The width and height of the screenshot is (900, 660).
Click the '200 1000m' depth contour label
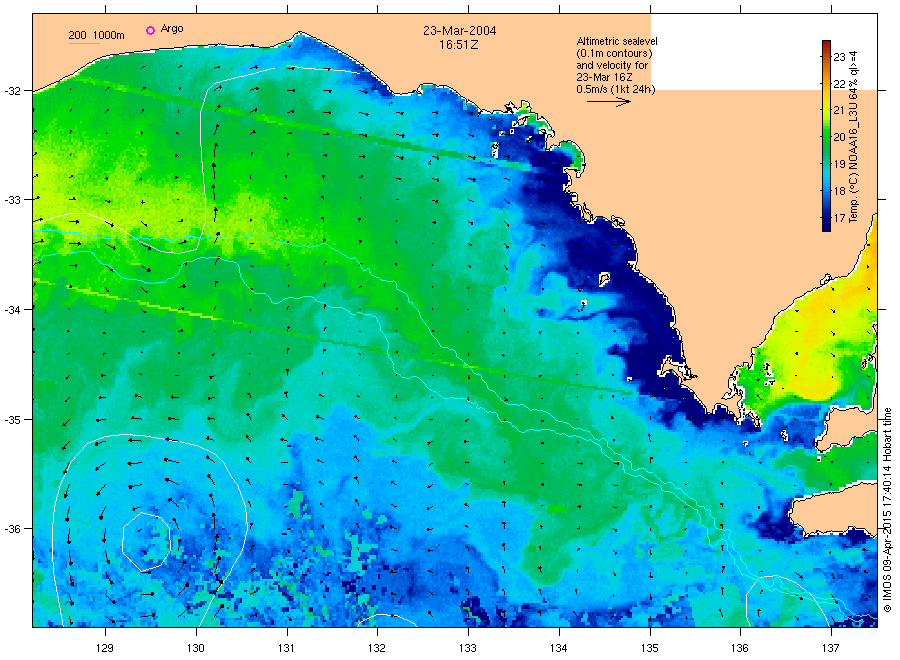96,35
